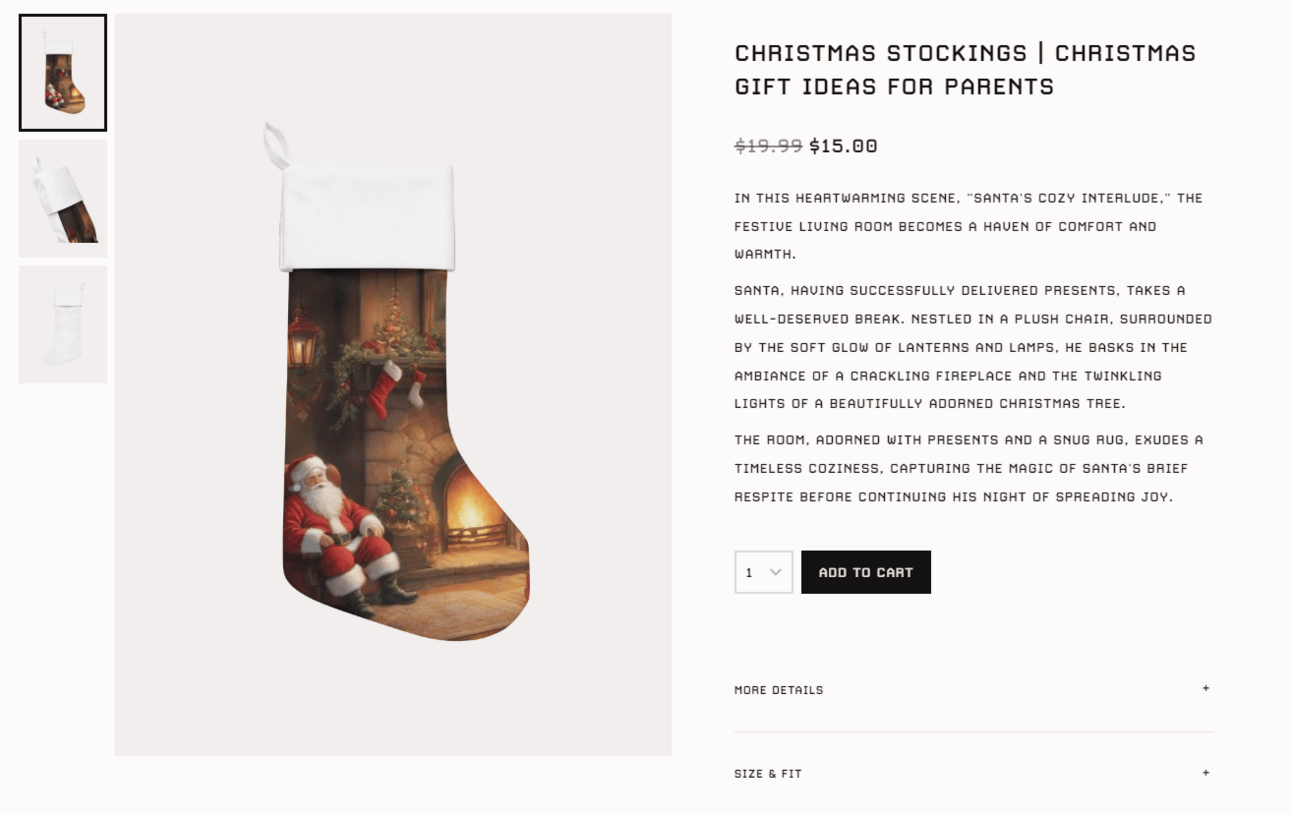
Task: Expand More Details with its plus icon
Action: (x=1205, y=689)
